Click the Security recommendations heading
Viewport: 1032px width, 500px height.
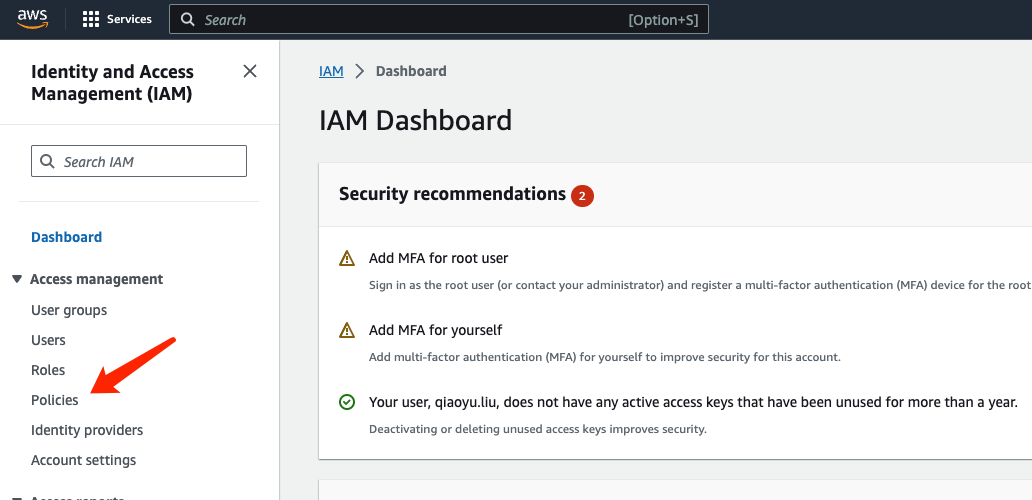click(452, 194)
